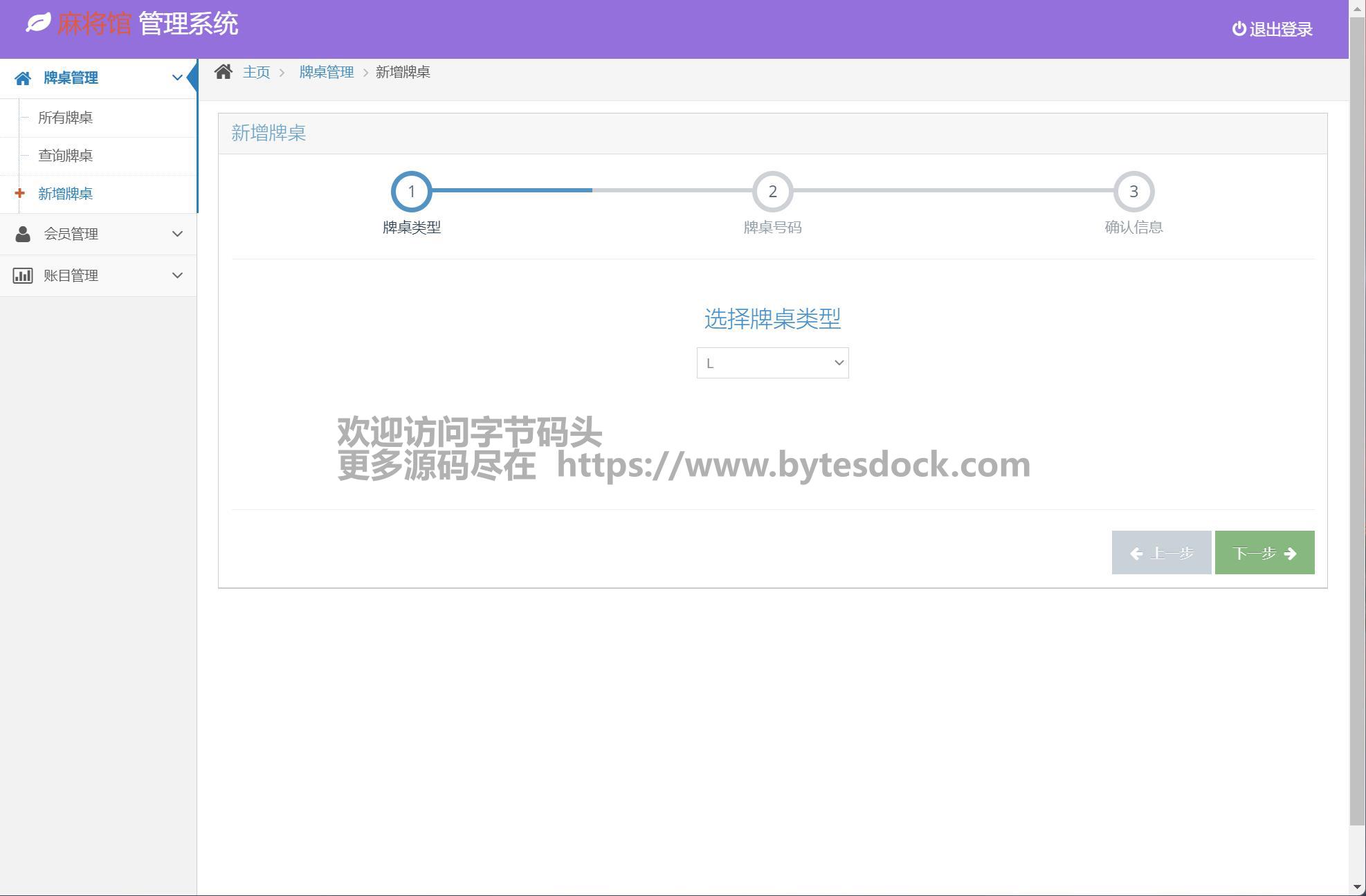Click the green 下一步 button

(x=1264, y=553)
